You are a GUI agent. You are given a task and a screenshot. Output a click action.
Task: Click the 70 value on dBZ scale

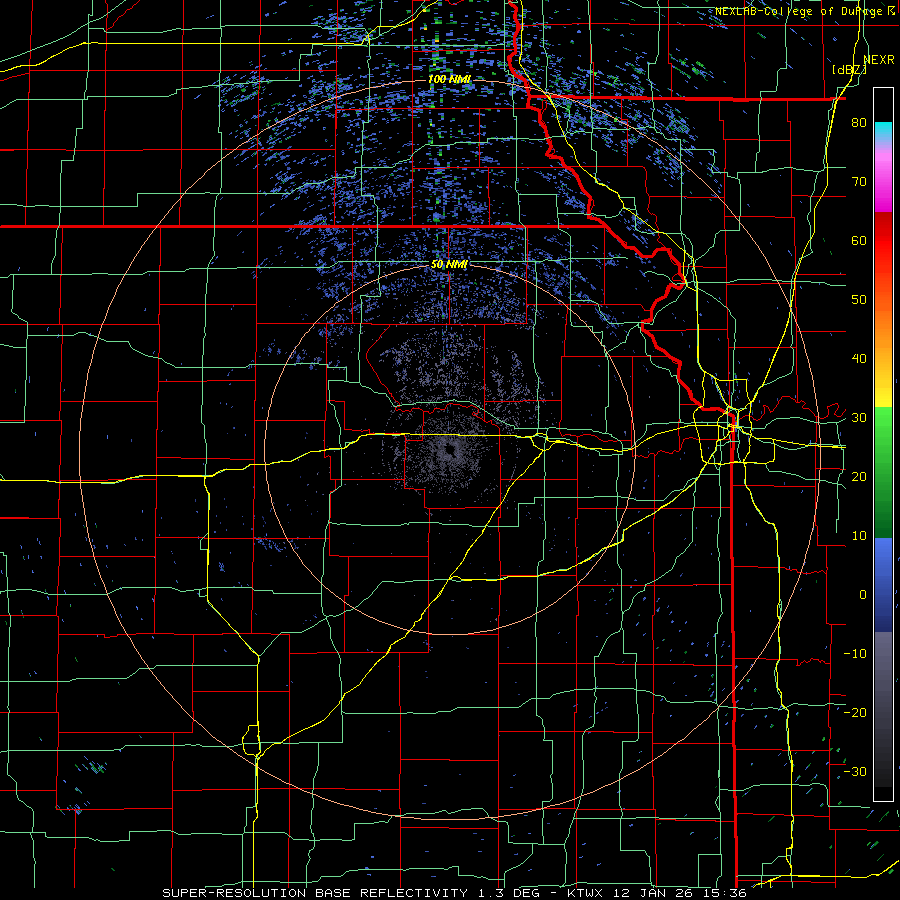pyautogui.click(x=859, y=182)
